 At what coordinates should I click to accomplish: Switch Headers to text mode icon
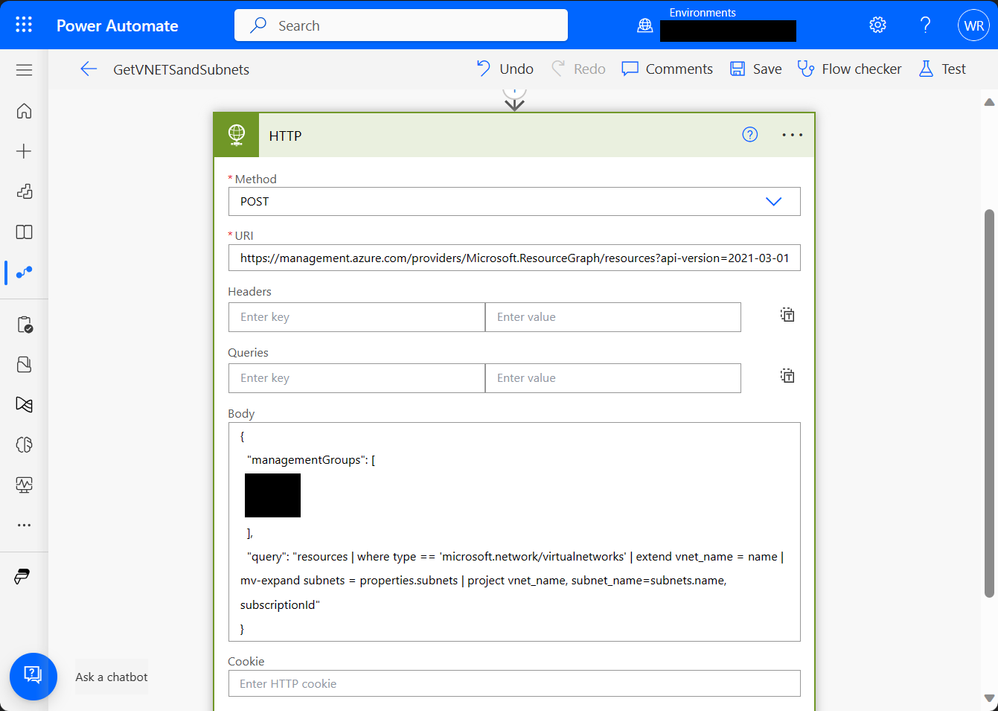(787, 314)
